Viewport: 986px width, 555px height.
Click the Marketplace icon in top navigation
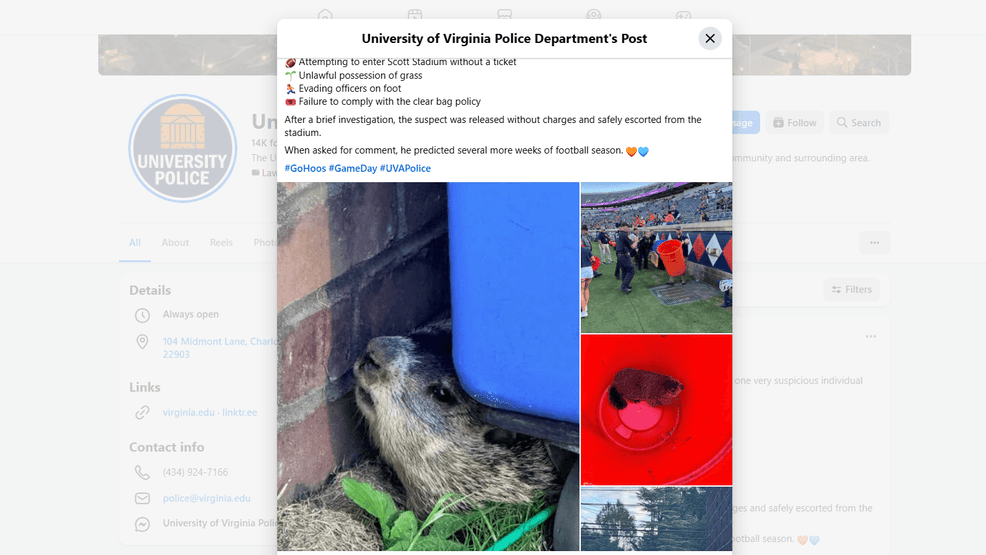(504, 15)
